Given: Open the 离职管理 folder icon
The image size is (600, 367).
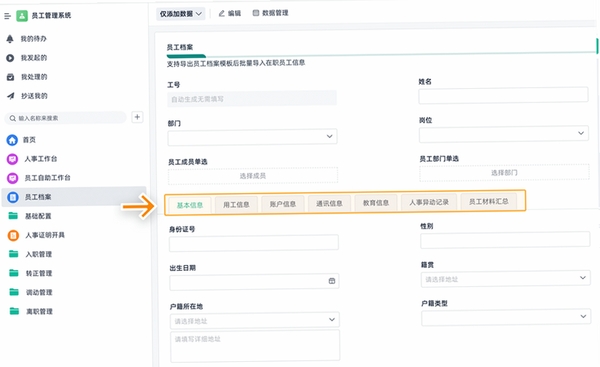Looking at the screenshot, I should [x=15, y=311].
